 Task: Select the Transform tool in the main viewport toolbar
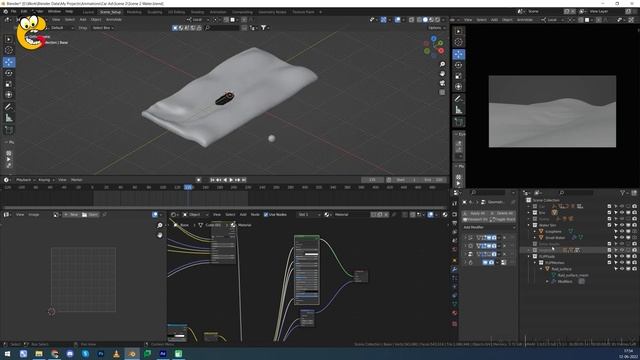click(x=9, y=95)
